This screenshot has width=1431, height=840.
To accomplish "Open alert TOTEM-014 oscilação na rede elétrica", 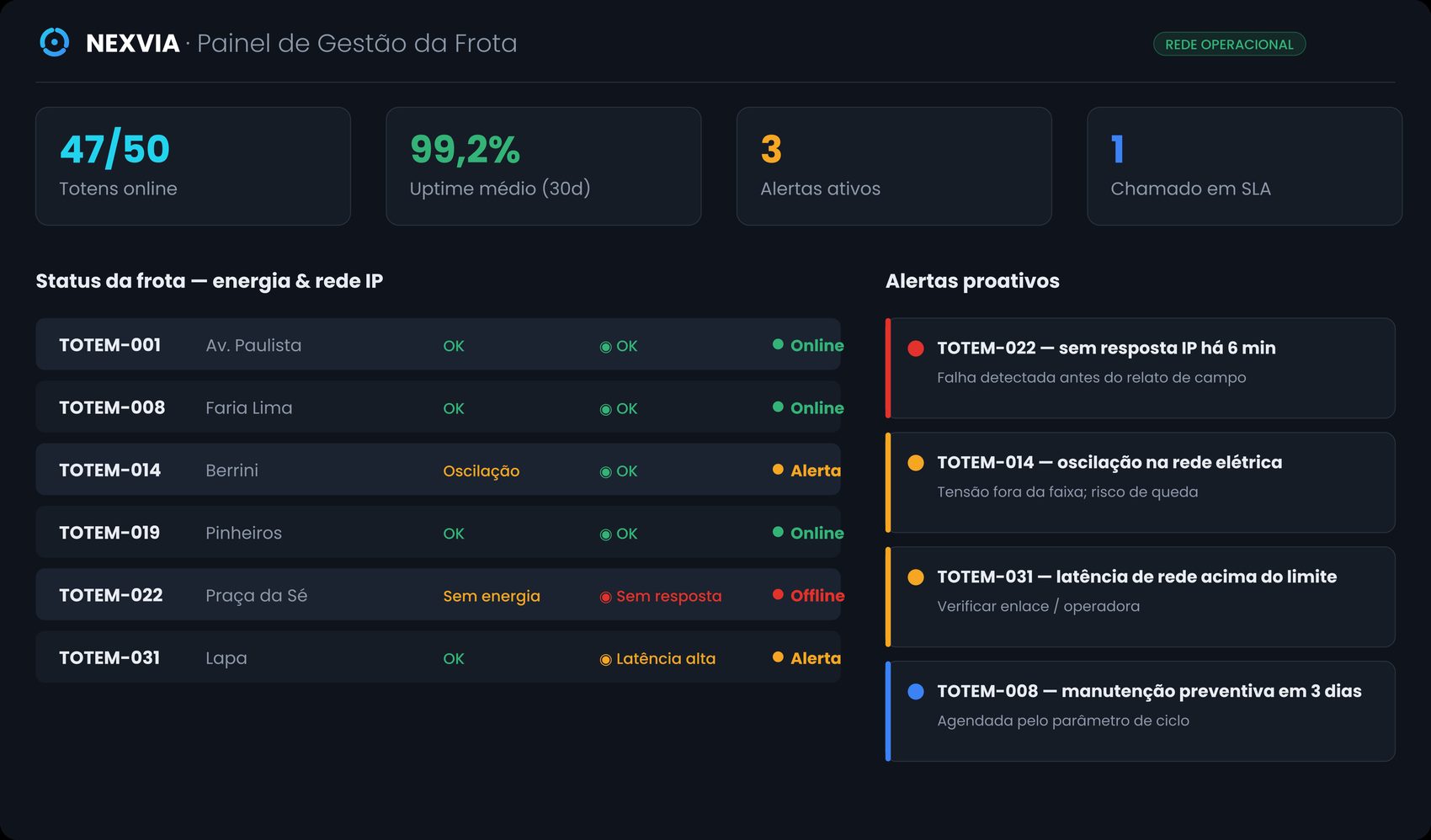I will pyautogui.click(x=1141, y=482).
